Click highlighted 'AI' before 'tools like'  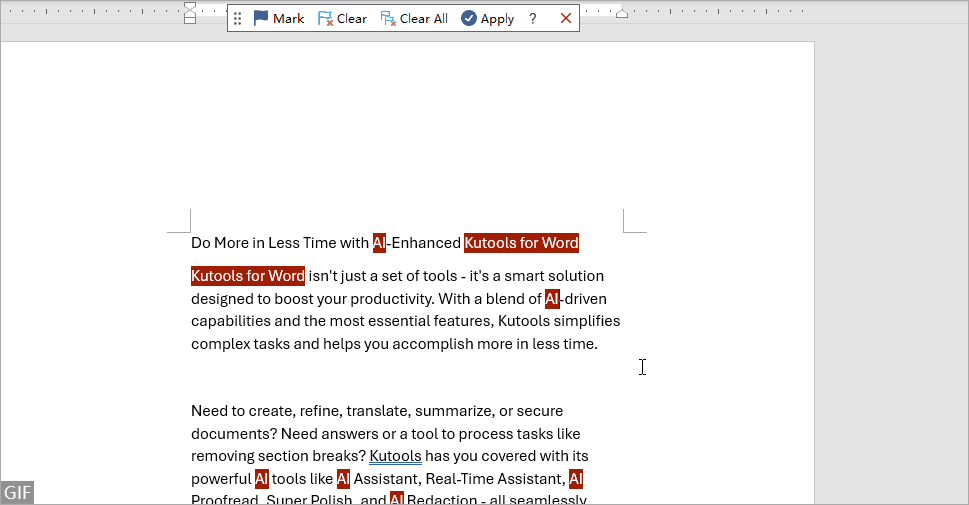(261, 479)
